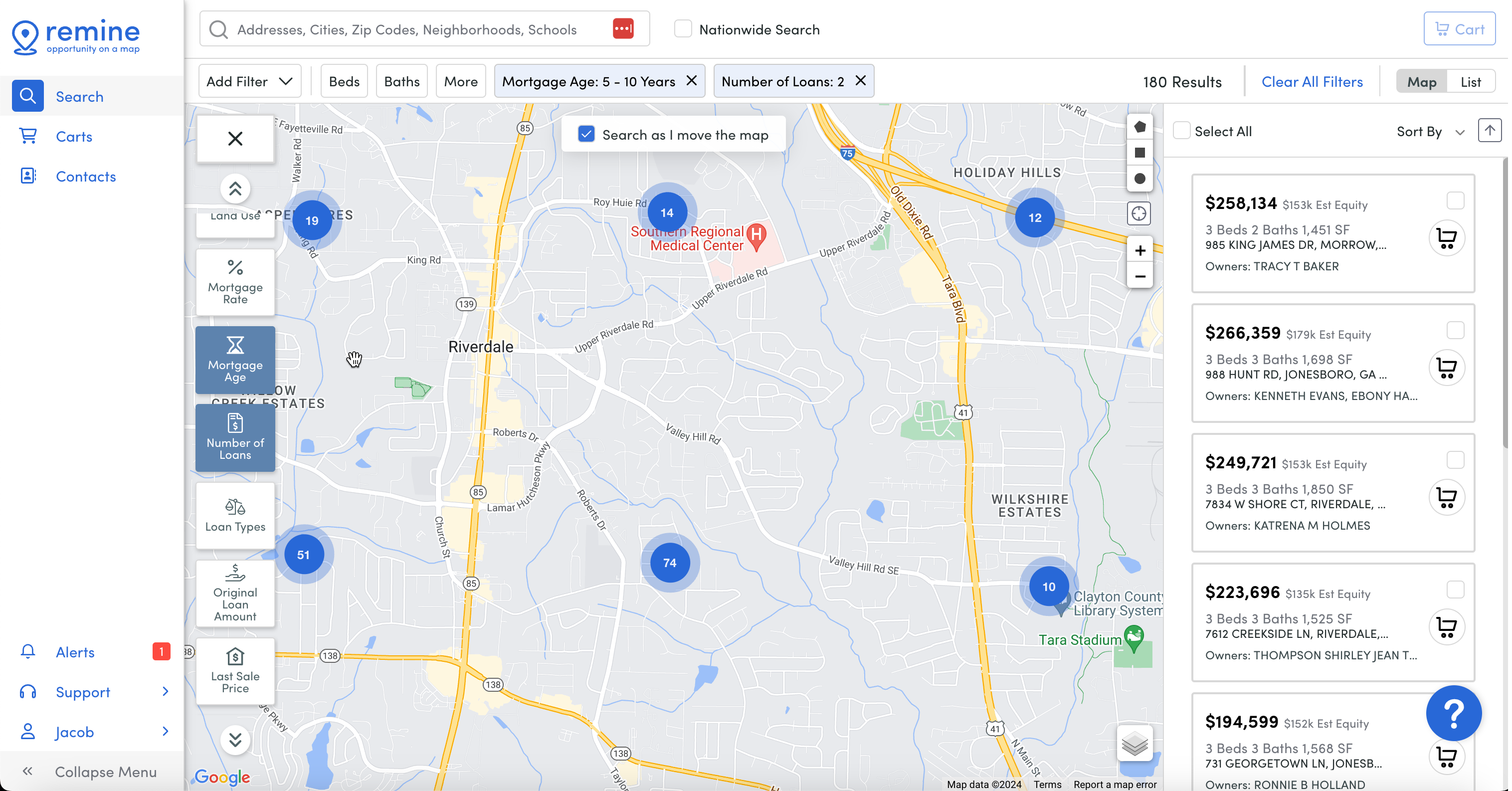Switch to List view tab

(1470, 81)
